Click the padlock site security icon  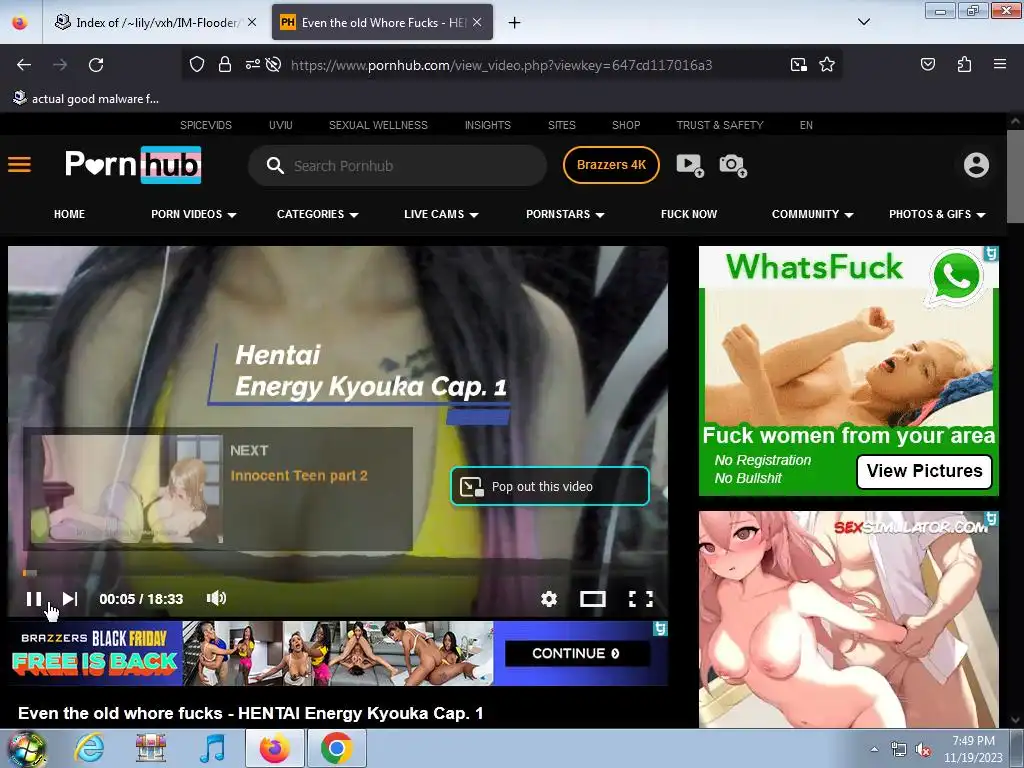coord(225,64)
